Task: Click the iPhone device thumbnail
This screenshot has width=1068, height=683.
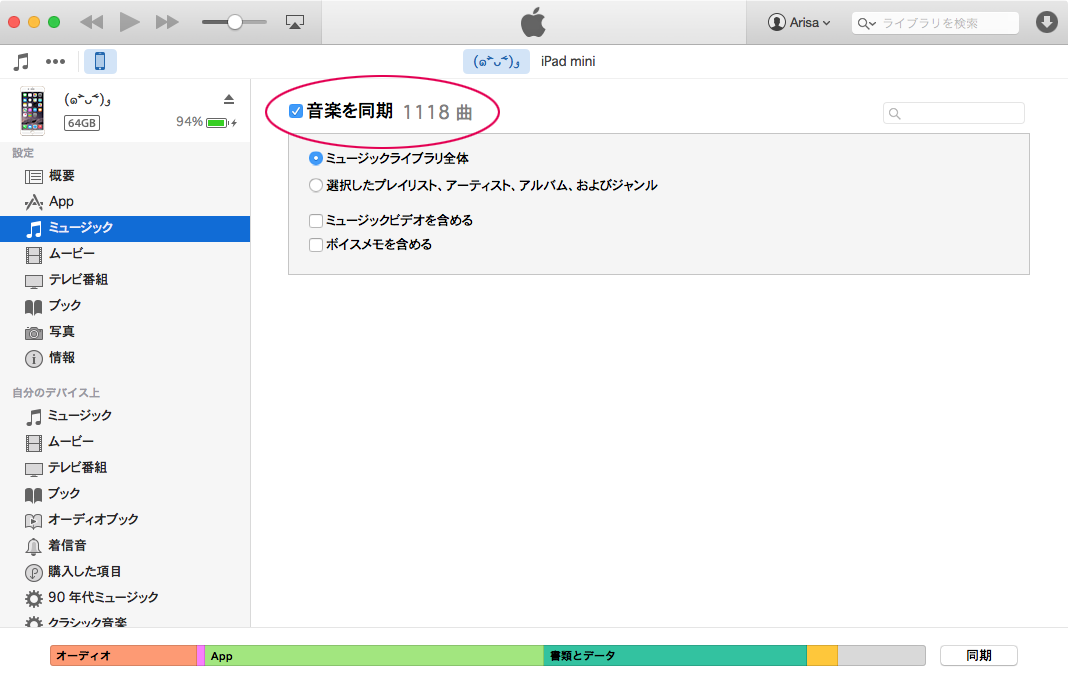Action: [x=32, y=111]
